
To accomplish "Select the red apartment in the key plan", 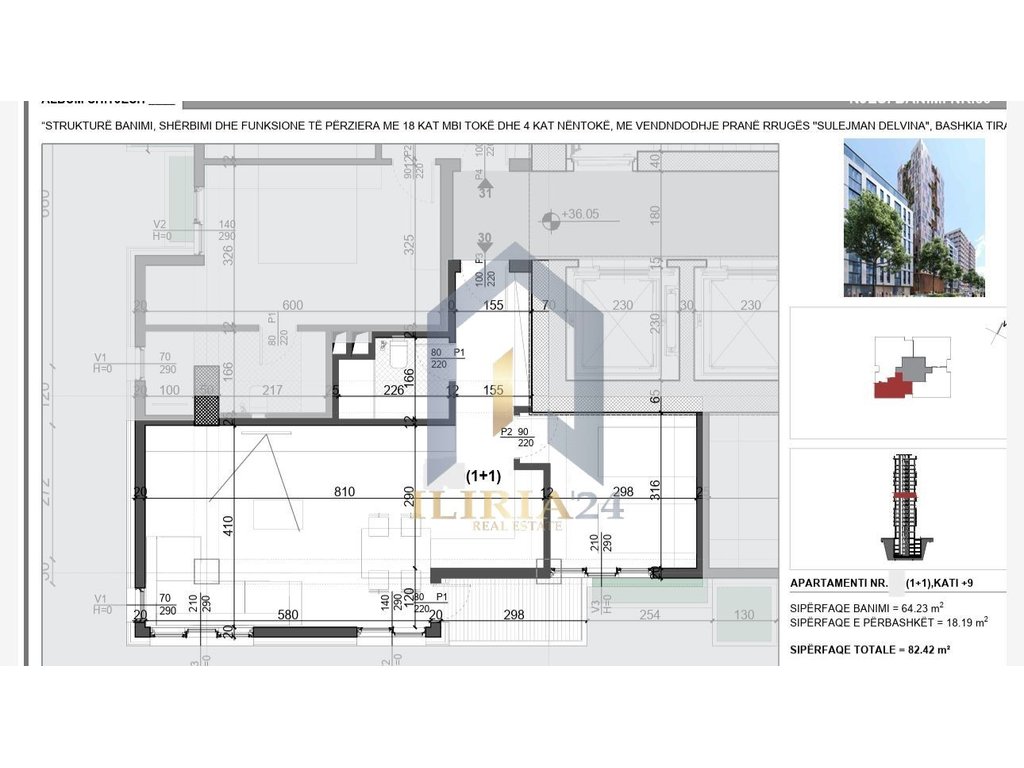I will 892,387.
